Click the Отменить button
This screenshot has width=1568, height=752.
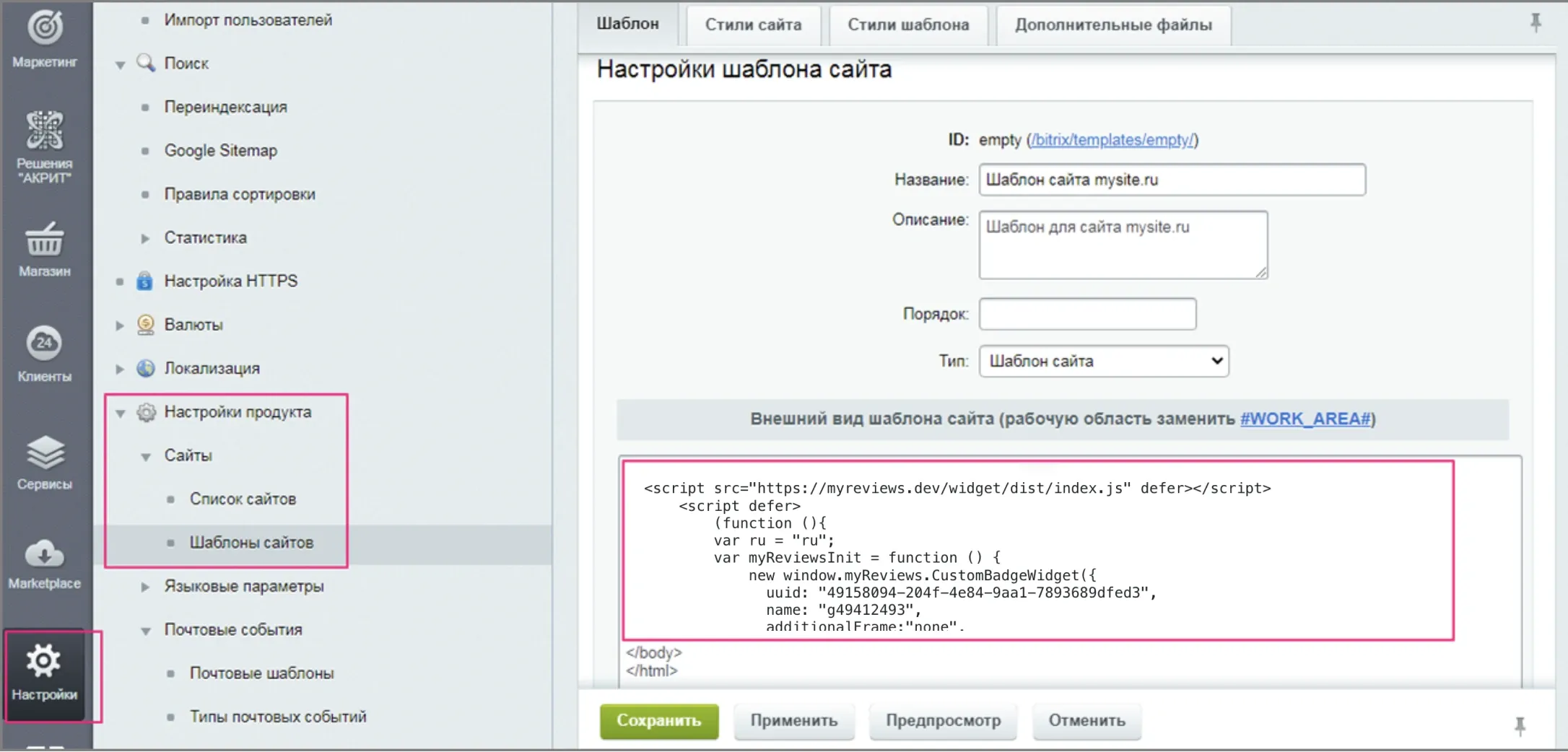point(1087,720)
